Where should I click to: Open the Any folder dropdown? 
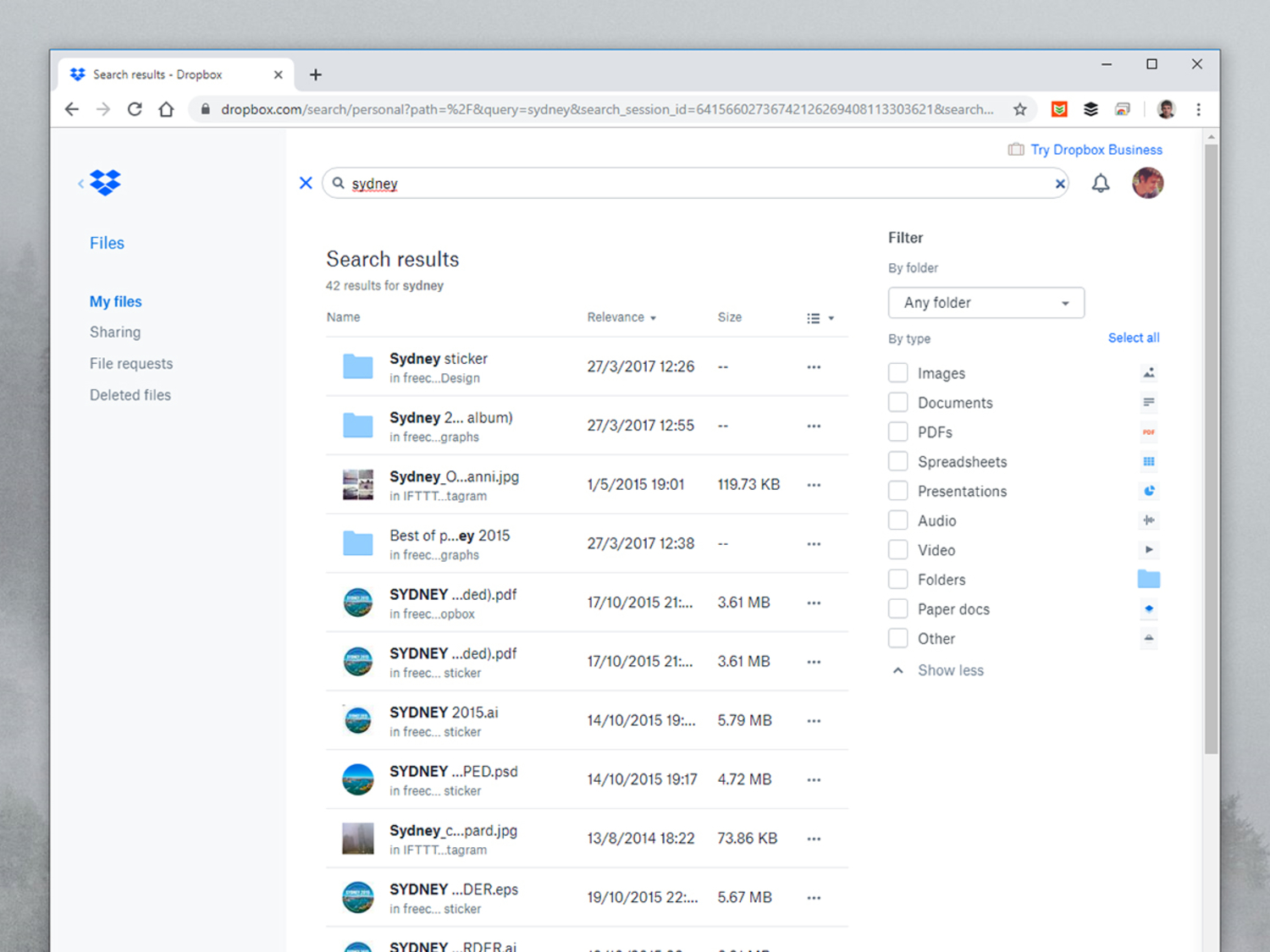[x=986, y=302]
